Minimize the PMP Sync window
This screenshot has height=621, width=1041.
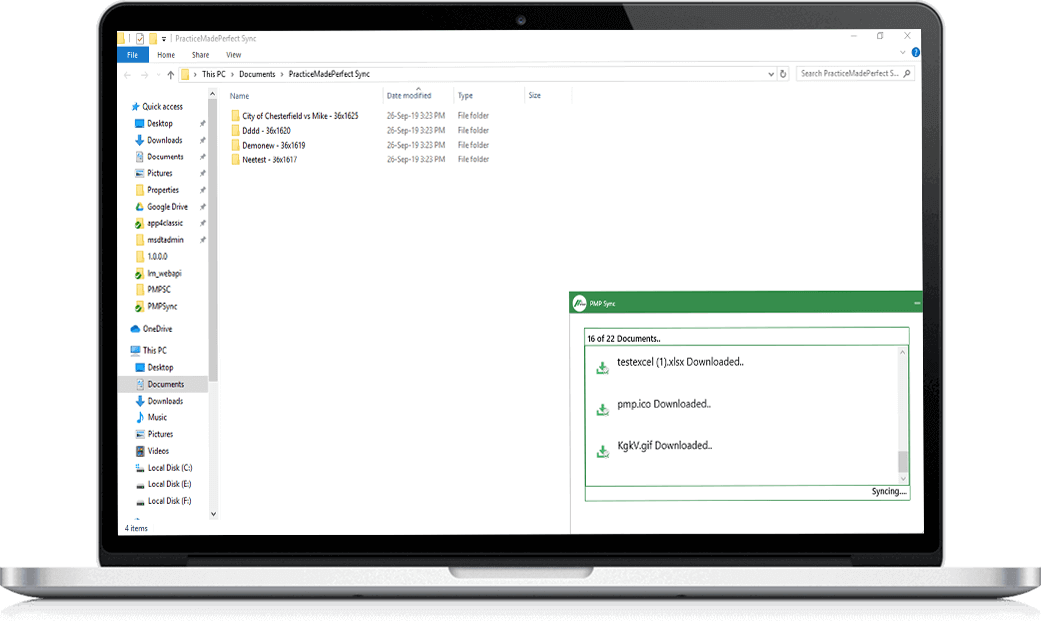click(917, 303)
